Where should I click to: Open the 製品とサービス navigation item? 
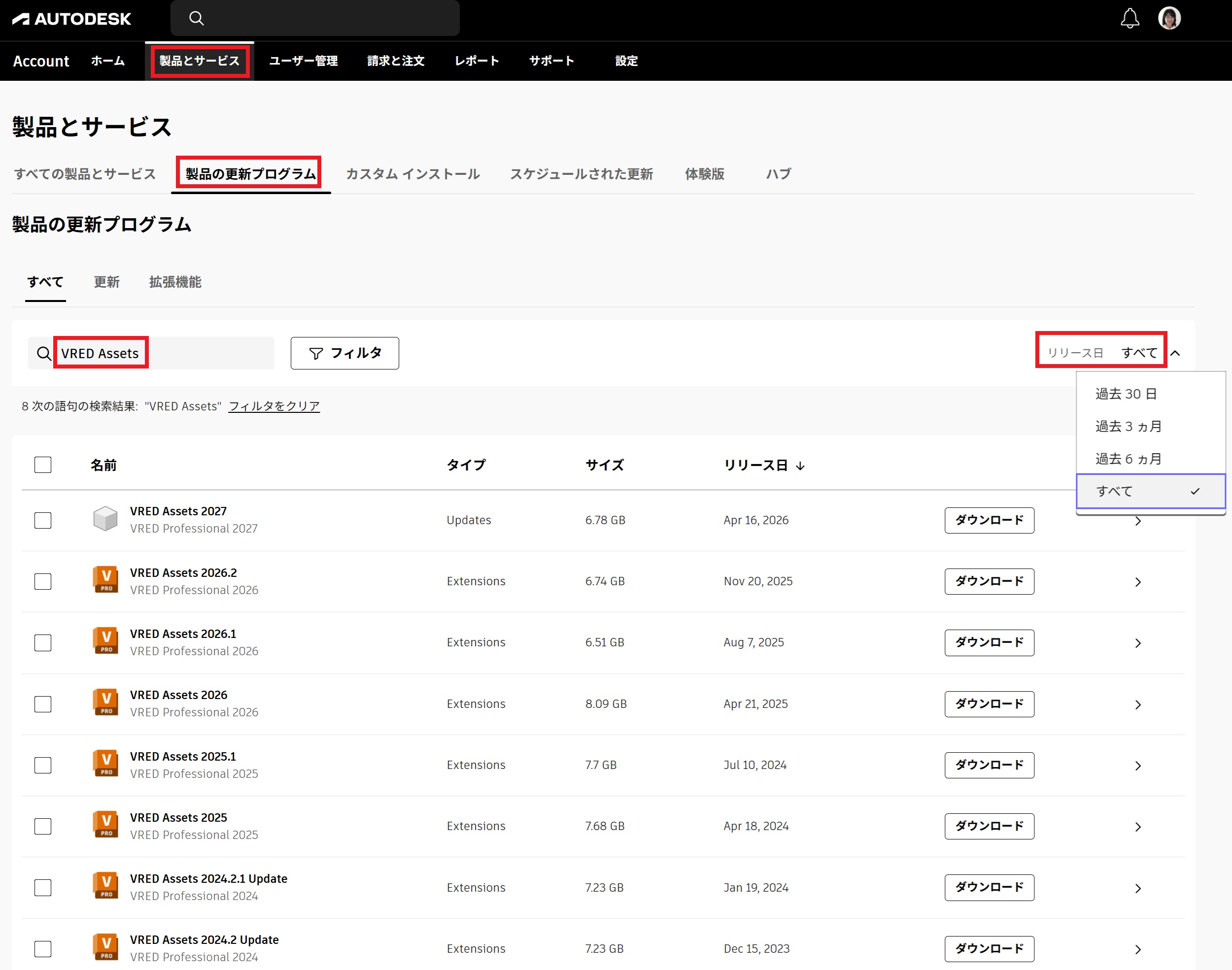pos(200,61)
